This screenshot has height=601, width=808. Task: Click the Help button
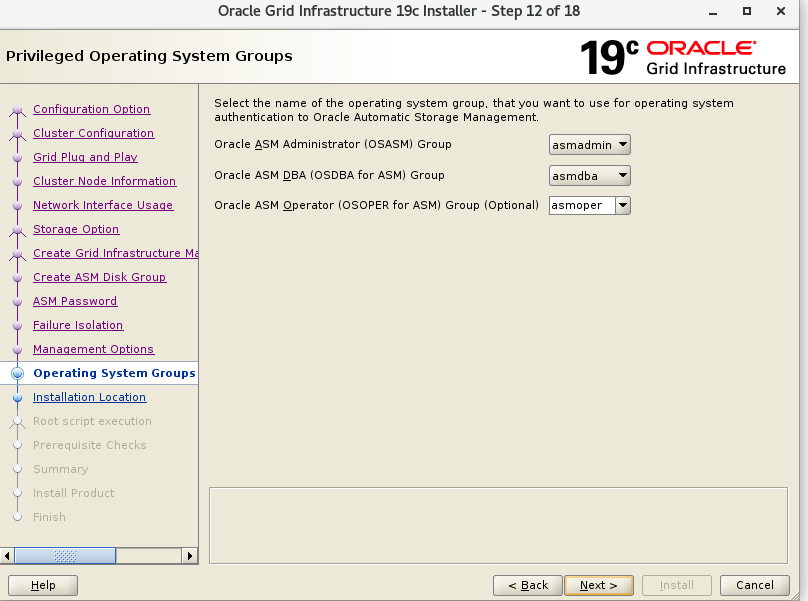43,585
